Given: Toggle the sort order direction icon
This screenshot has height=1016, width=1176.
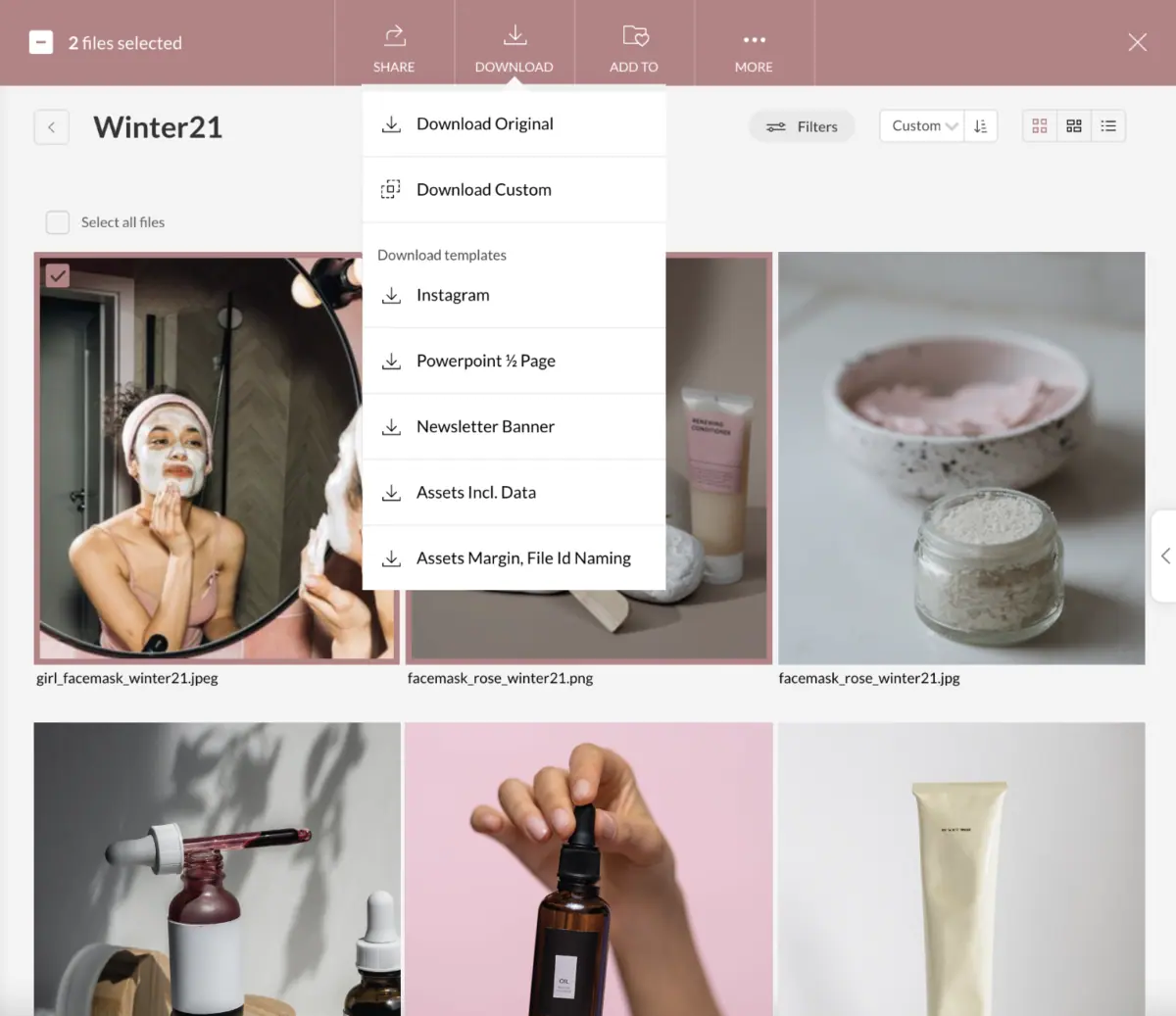Looking at the screenshot, I should 981,126.
